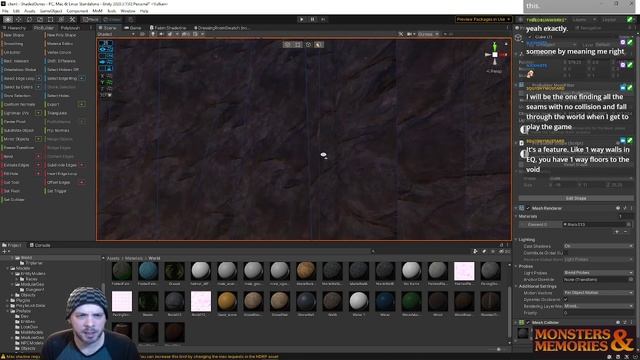Click the Conform Normals button
The width and height of the screenshot is (640, 360).
coord(19,104)
